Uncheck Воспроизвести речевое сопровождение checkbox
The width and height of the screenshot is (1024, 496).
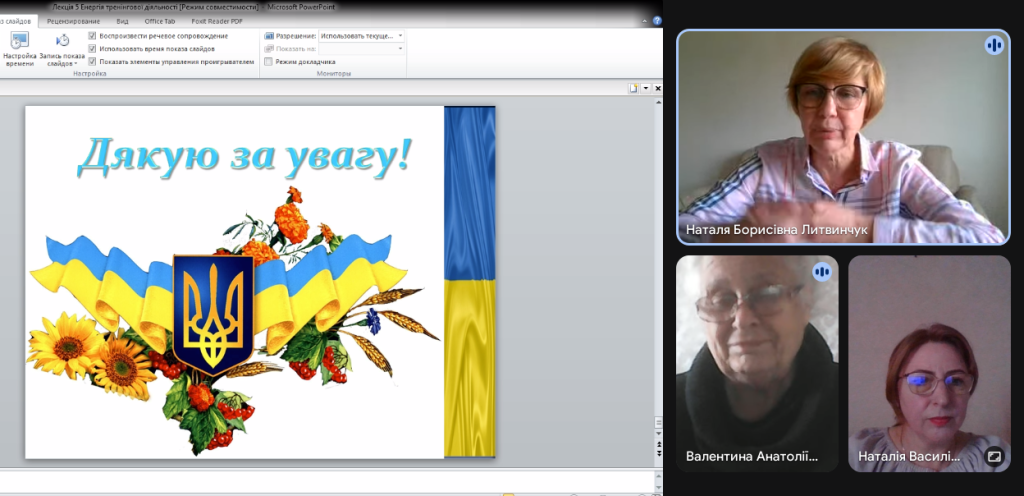[x=93, y=36]
